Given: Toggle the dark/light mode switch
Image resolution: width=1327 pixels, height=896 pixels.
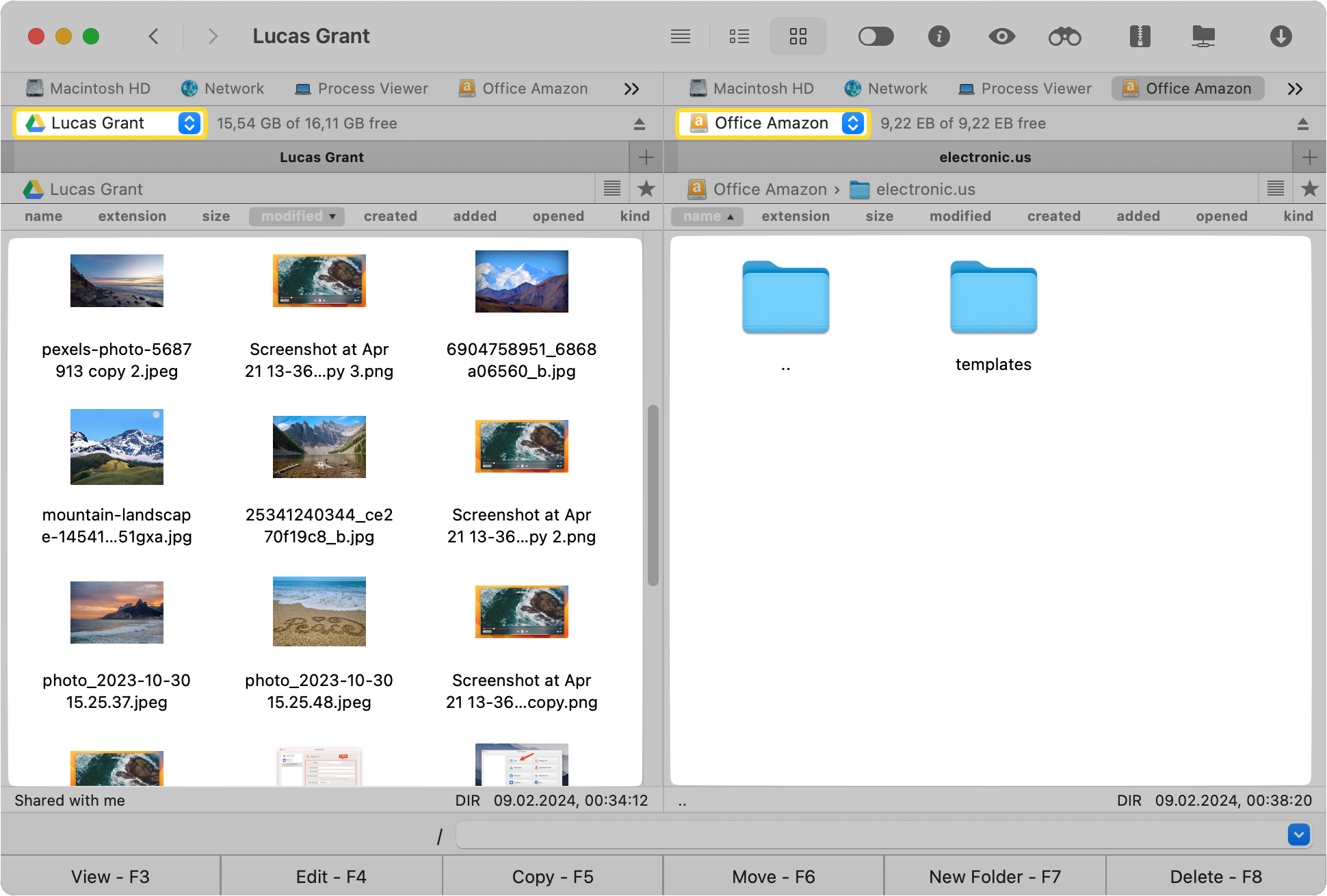Looking at the screenshot, I should (876, 37).
